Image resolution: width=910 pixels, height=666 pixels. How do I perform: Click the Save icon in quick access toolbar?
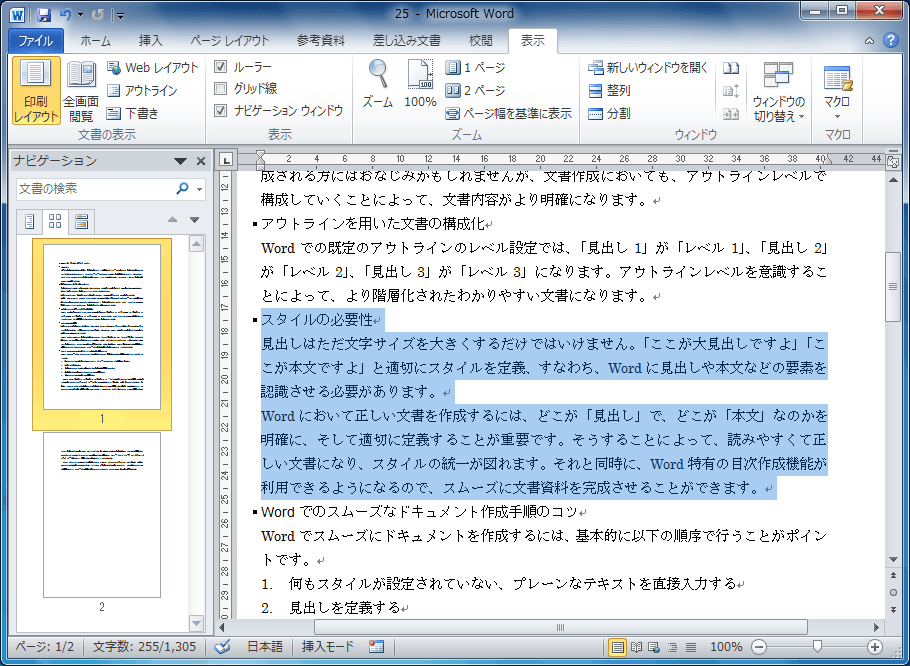point(44,14)
